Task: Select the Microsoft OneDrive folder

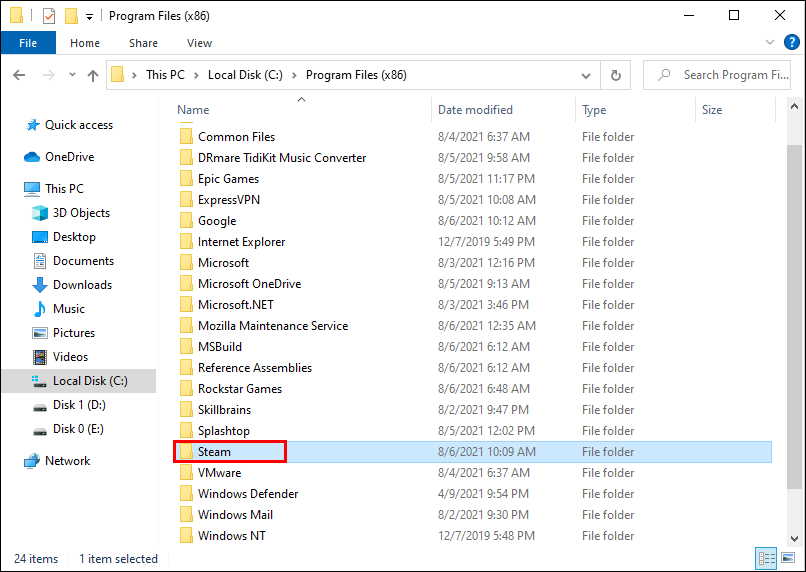Action: 472,284
